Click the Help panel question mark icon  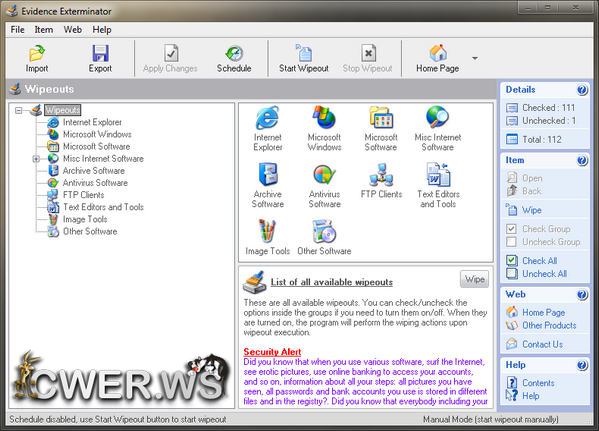point(582,365)
